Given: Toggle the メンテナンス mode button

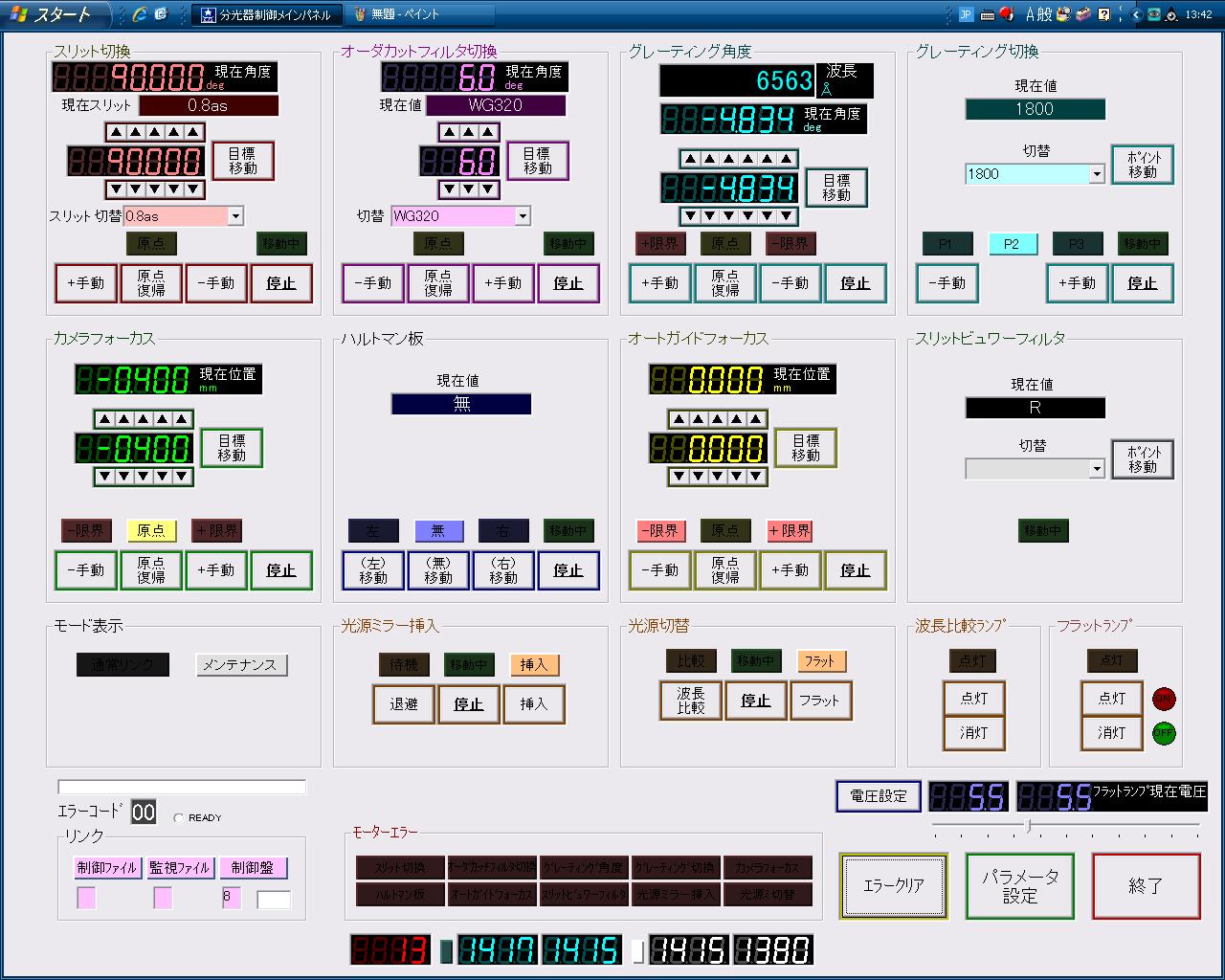Looking at the screenshot, I should coord(240,665).
